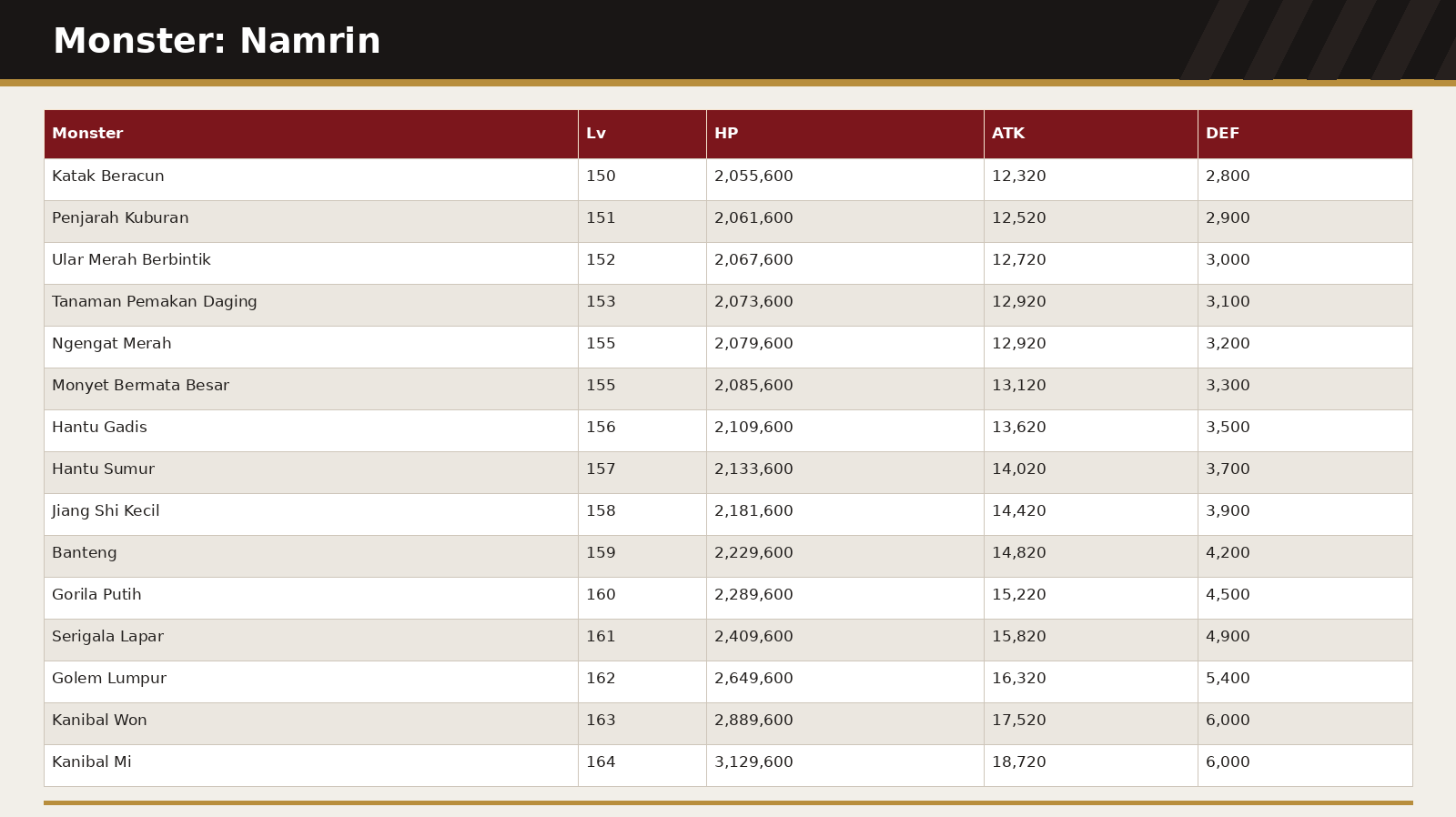Select the Golem Lumpur monster name
Image resolution: width=1456 pixels, height=817 pixels.
coord(109,679)
